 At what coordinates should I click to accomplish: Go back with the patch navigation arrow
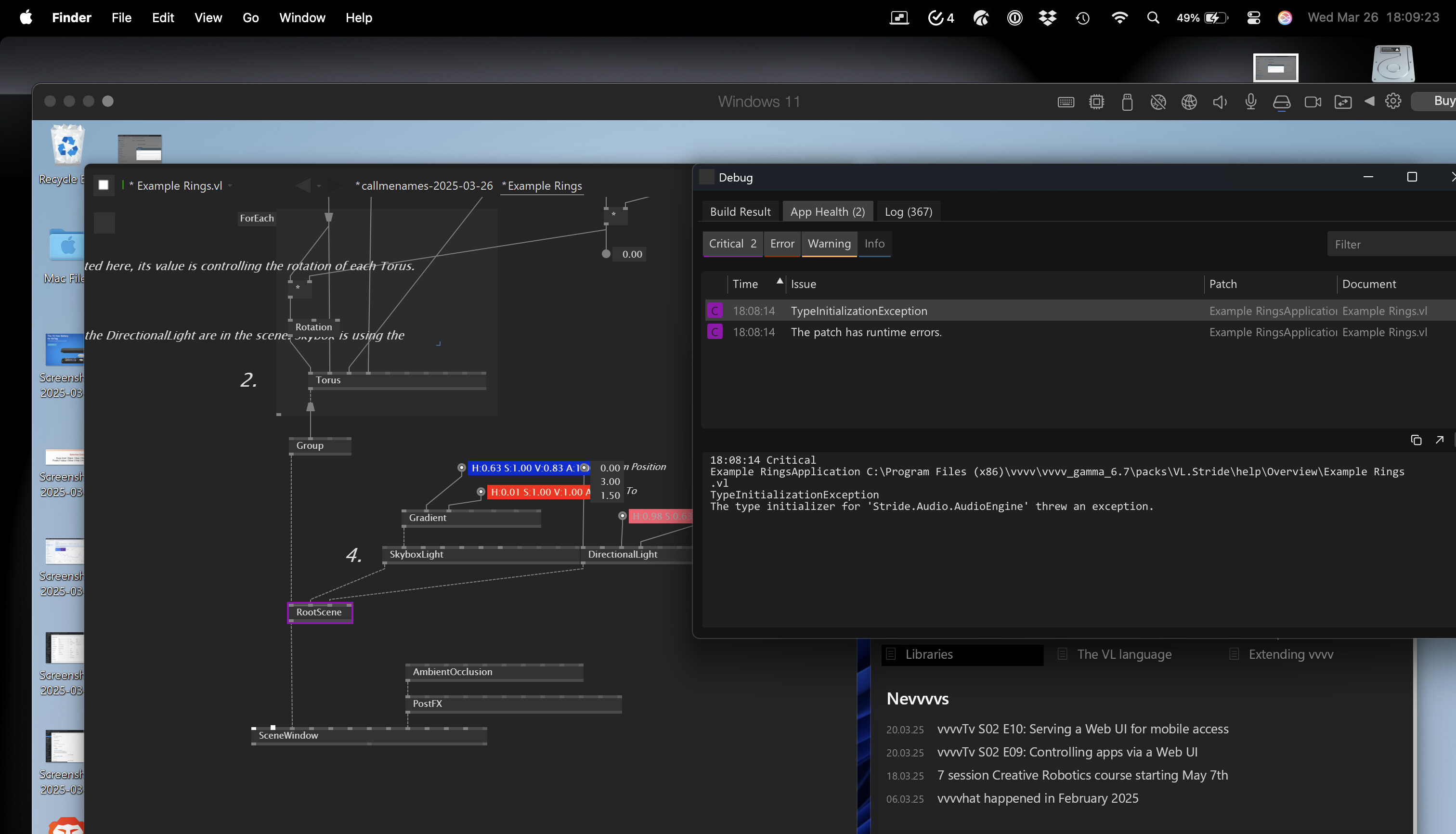tap(303, 185)
